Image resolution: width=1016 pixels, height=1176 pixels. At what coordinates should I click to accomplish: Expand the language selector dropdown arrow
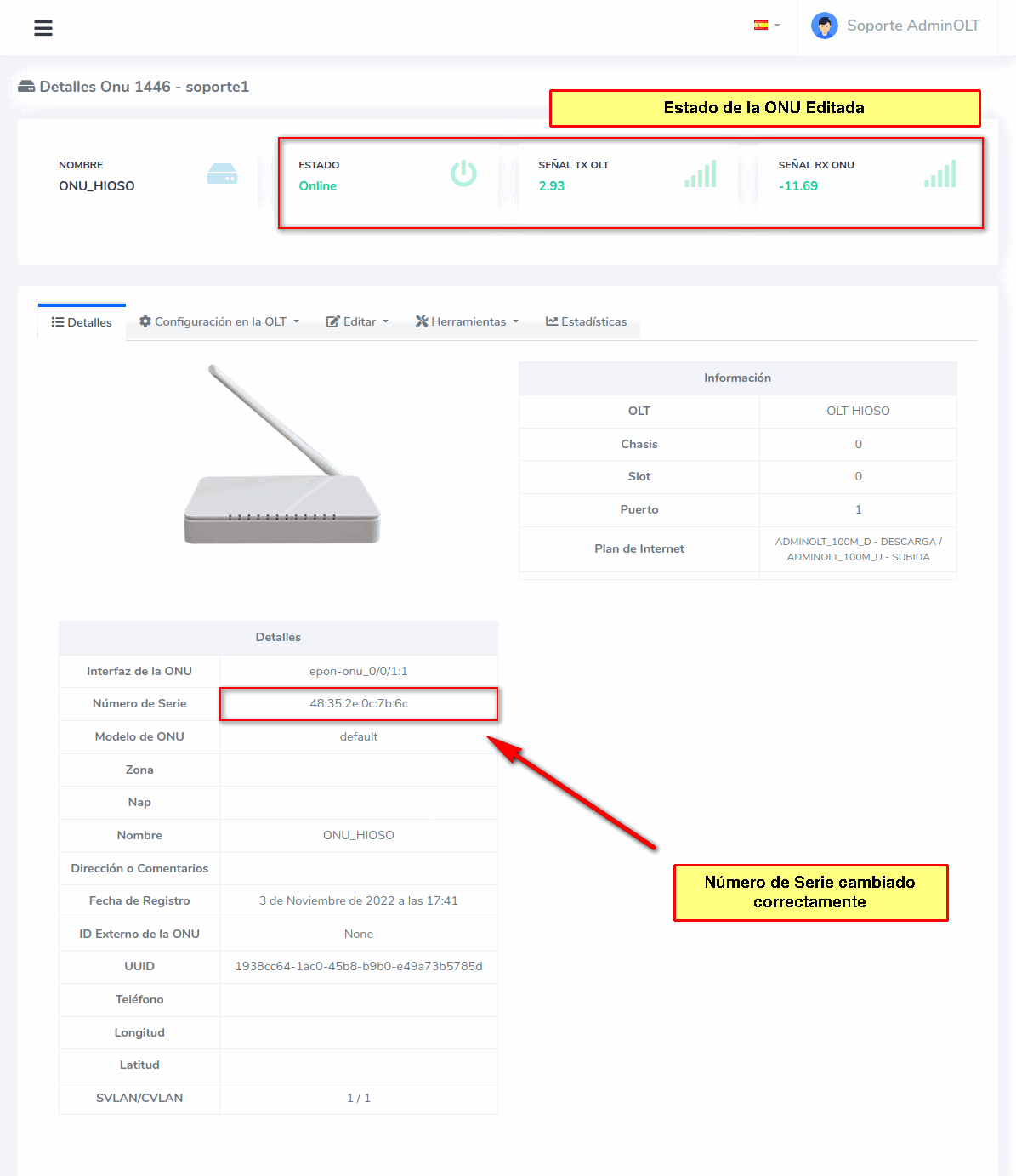(x=777, y=26)
